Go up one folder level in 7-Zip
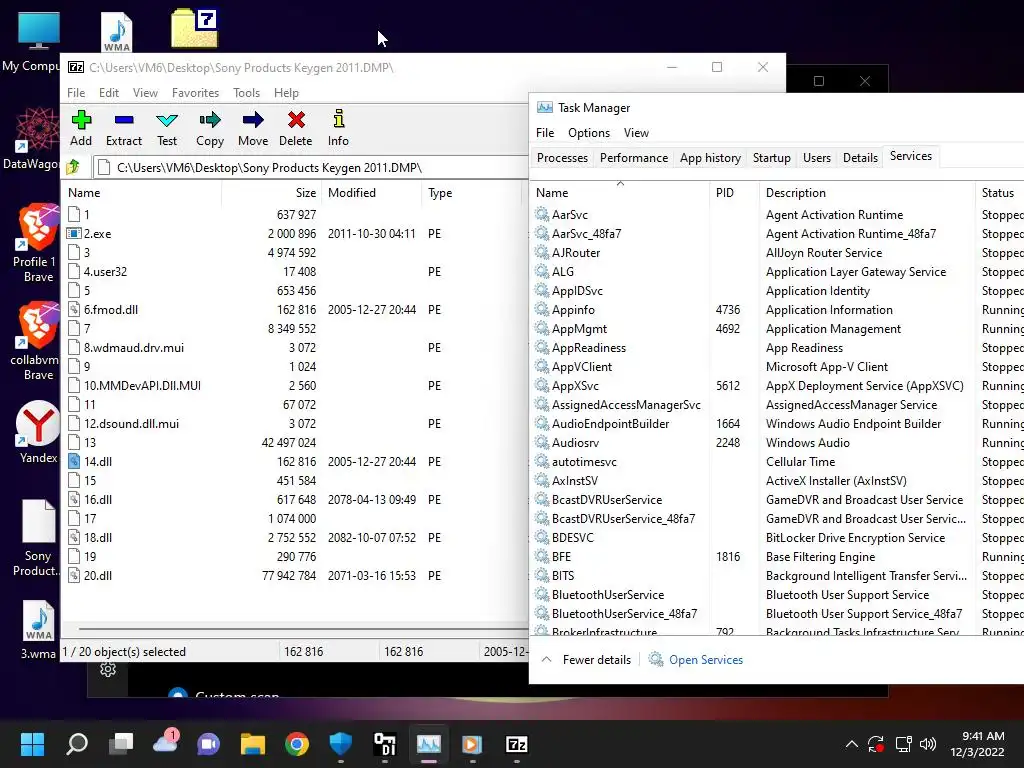1024x768 pixels. click(x=73, y=167)
